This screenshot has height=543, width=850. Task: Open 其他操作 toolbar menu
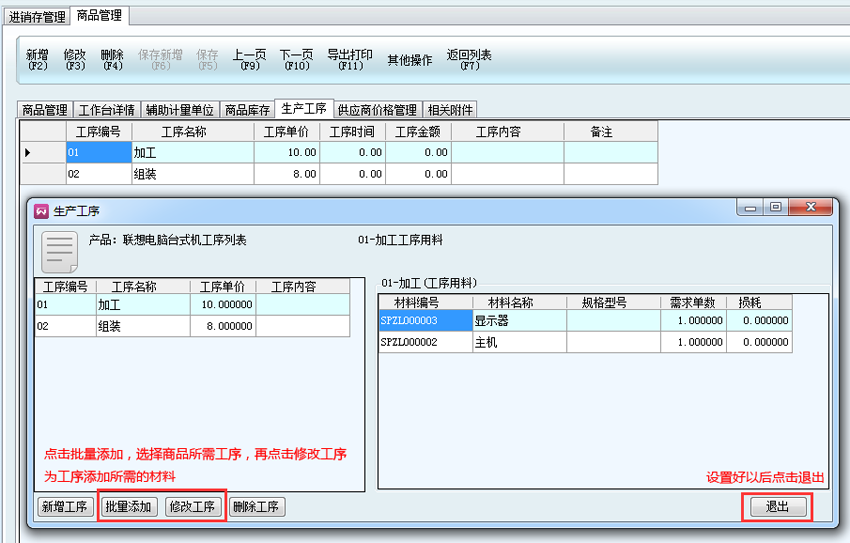(x=410, y=60)
